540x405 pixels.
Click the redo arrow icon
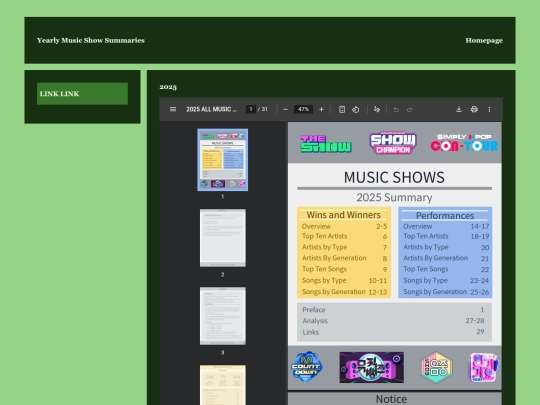point(409,110)
